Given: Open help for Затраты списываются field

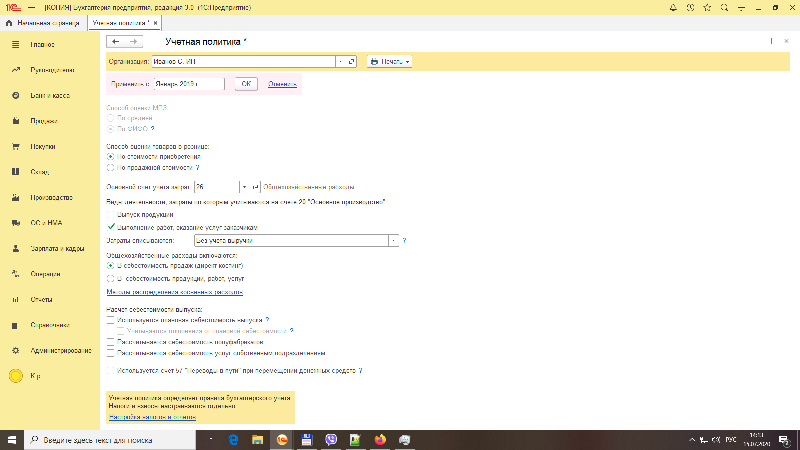Looking at the screenshot, I should point(404,240).
